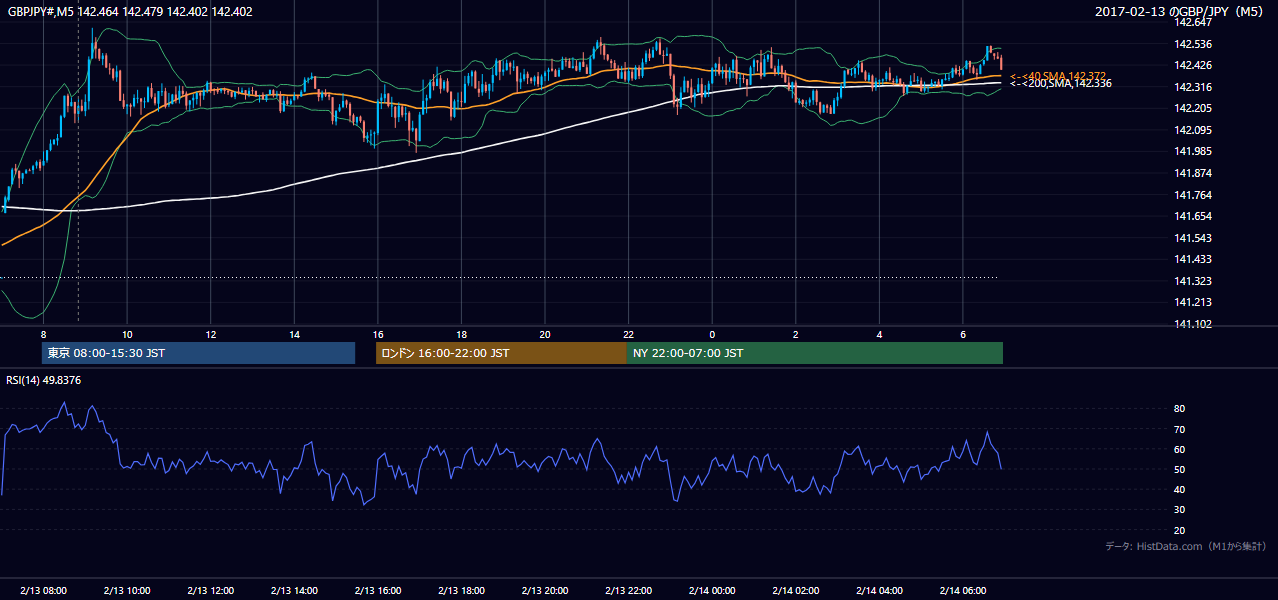Click RSI scale value 80

point(1179,409)
